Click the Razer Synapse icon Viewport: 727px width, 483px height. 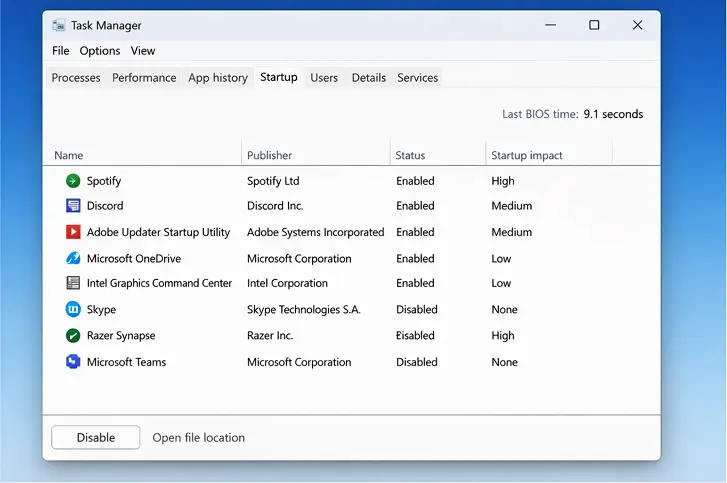pyautogui.click(x=73, y=335)
